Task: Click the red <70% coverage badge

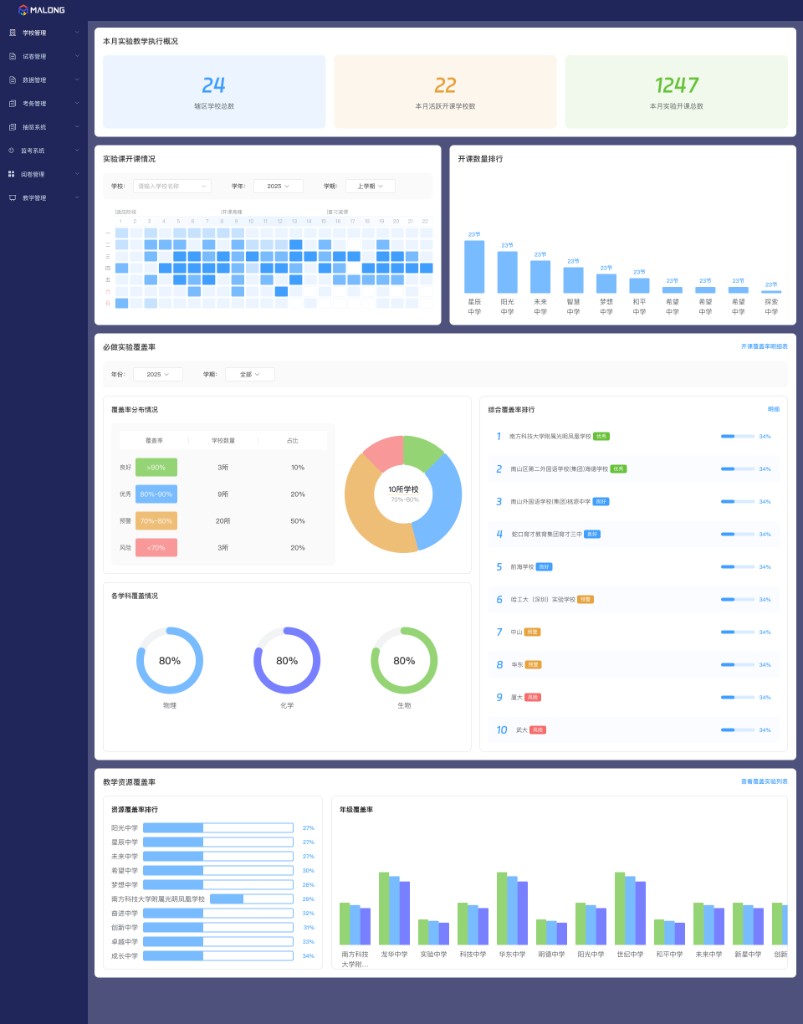Action: tap(156, 548)
